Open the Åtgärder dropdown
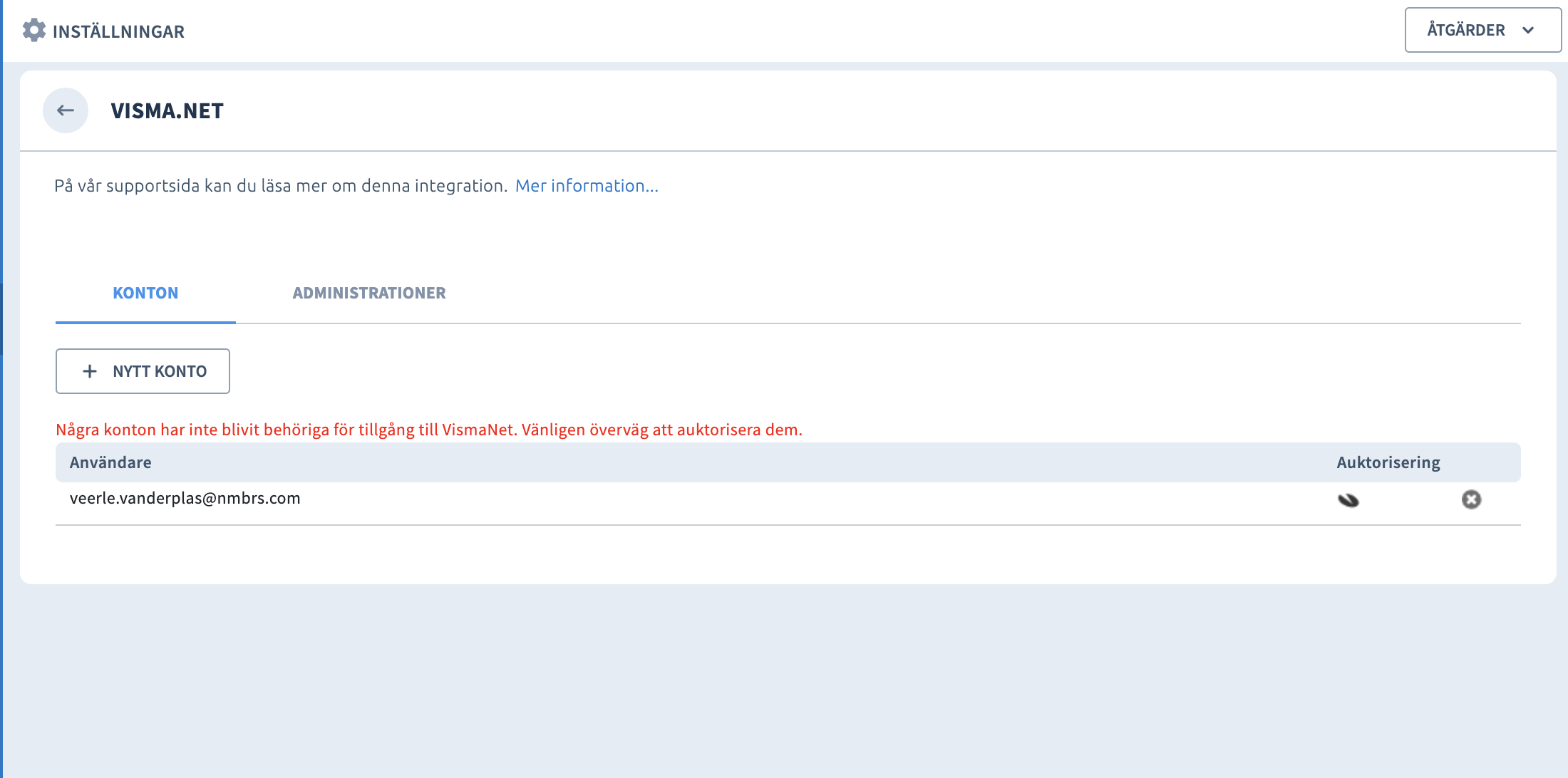This screenshot has height=778, width=1568. tap(1482, 30)
